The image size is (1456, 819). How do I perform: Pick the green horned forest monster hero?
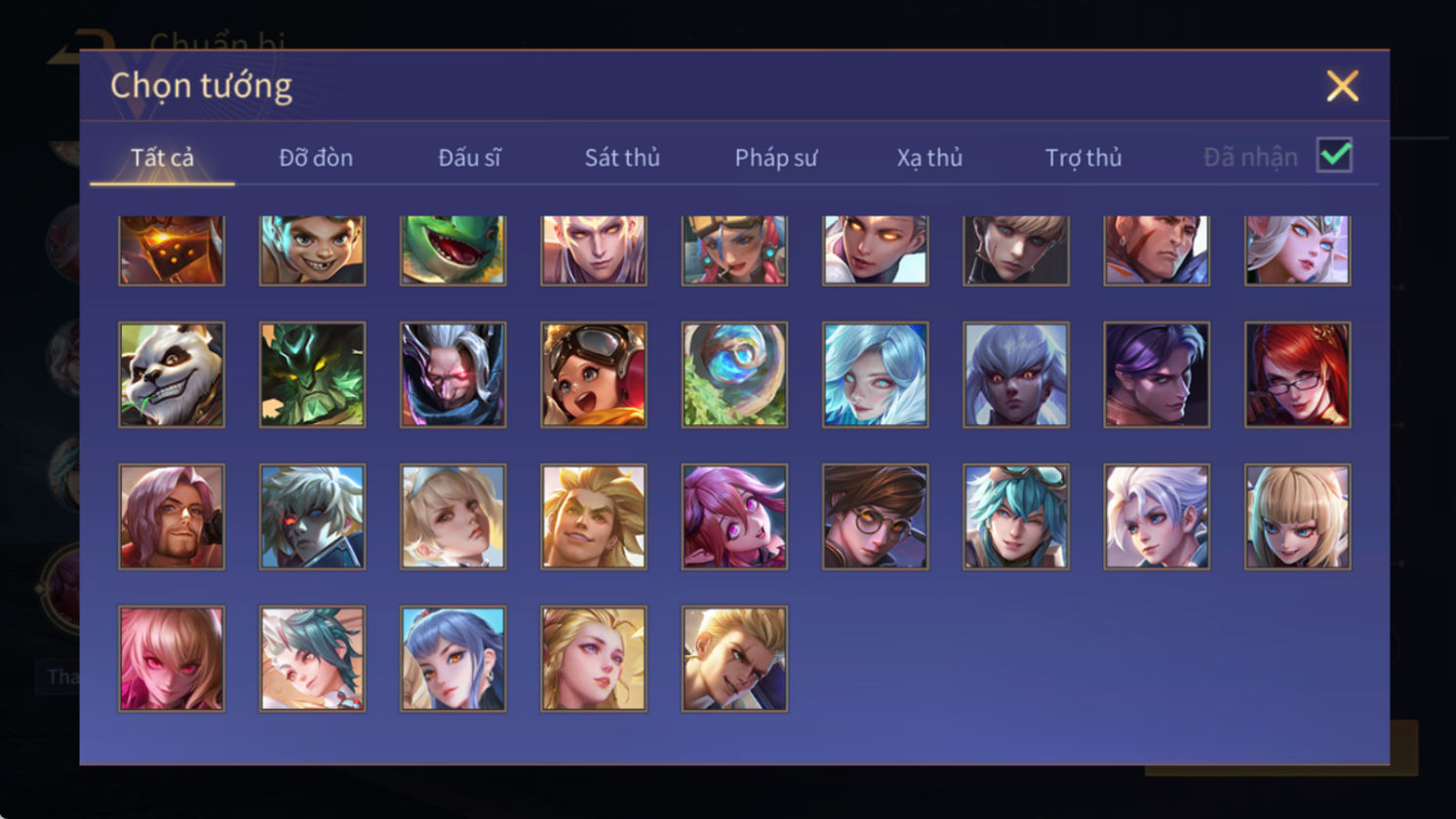(312, 374)
